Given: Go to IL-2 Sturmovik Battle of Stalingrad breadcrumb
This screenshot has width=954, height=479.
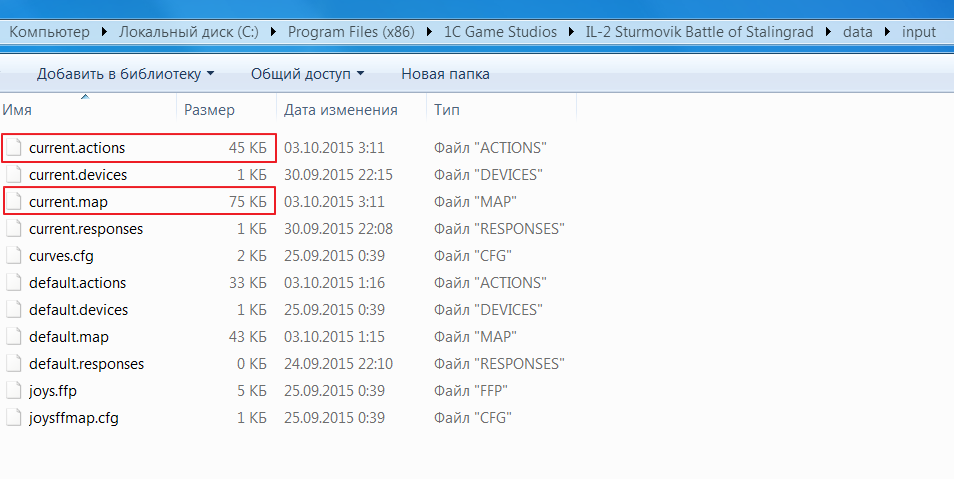Looking at the screenshot, I should (x=699, y=32).
